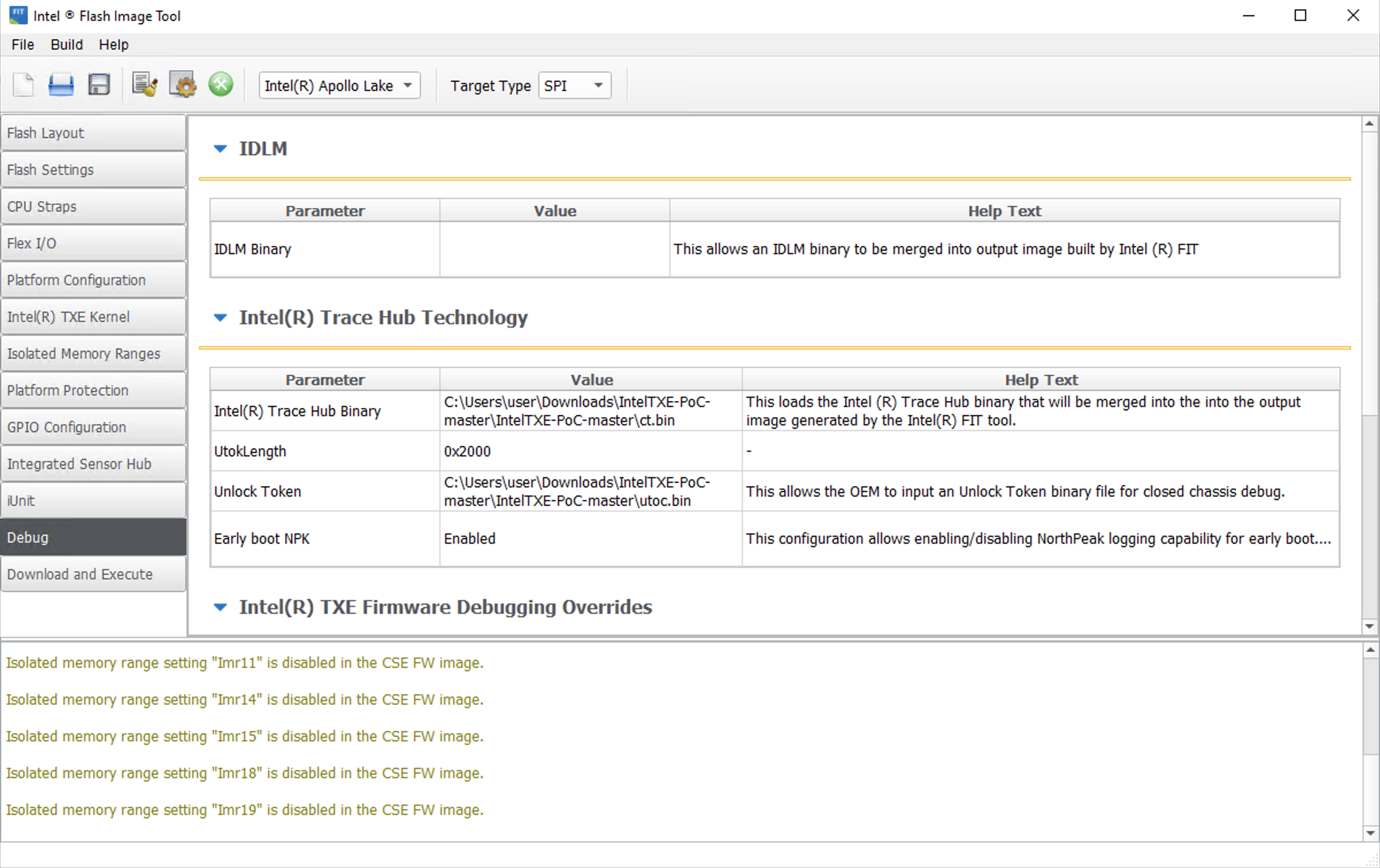
Task: Select the Platform Configuration tab
Action: [93, 280]
